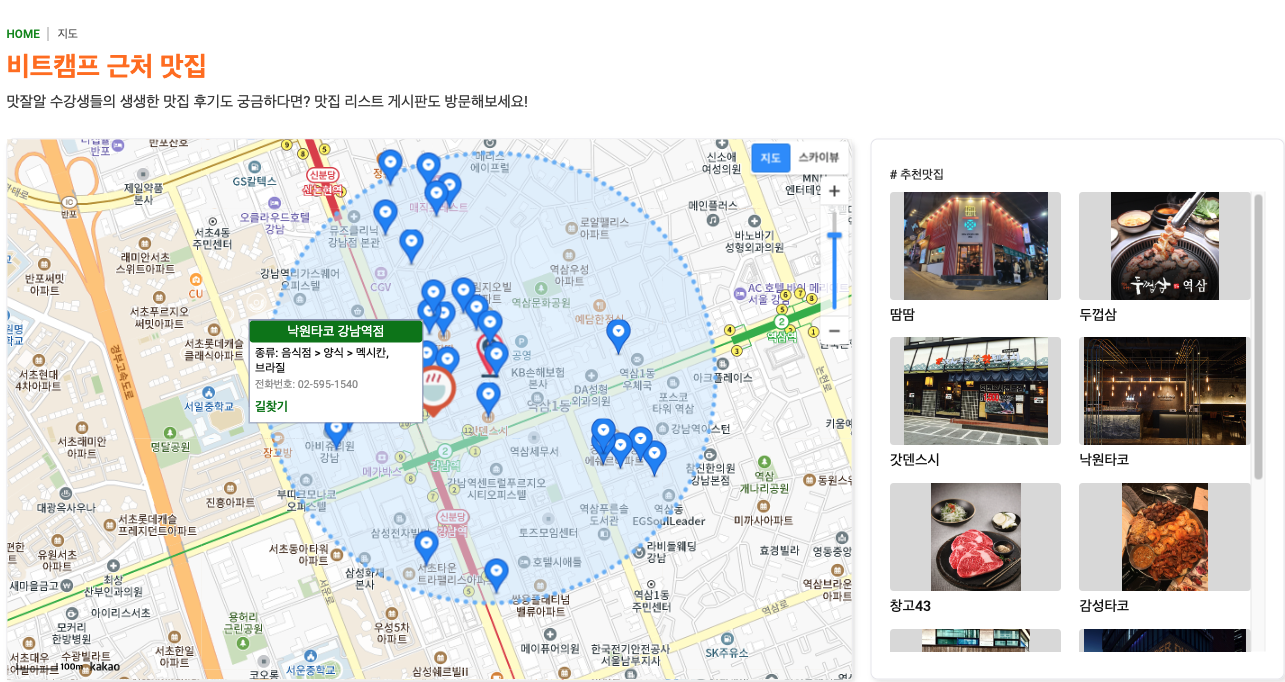Zoom out with the minus button
The width and height of the screenshot is (1285, 682).
pos(834,331)
